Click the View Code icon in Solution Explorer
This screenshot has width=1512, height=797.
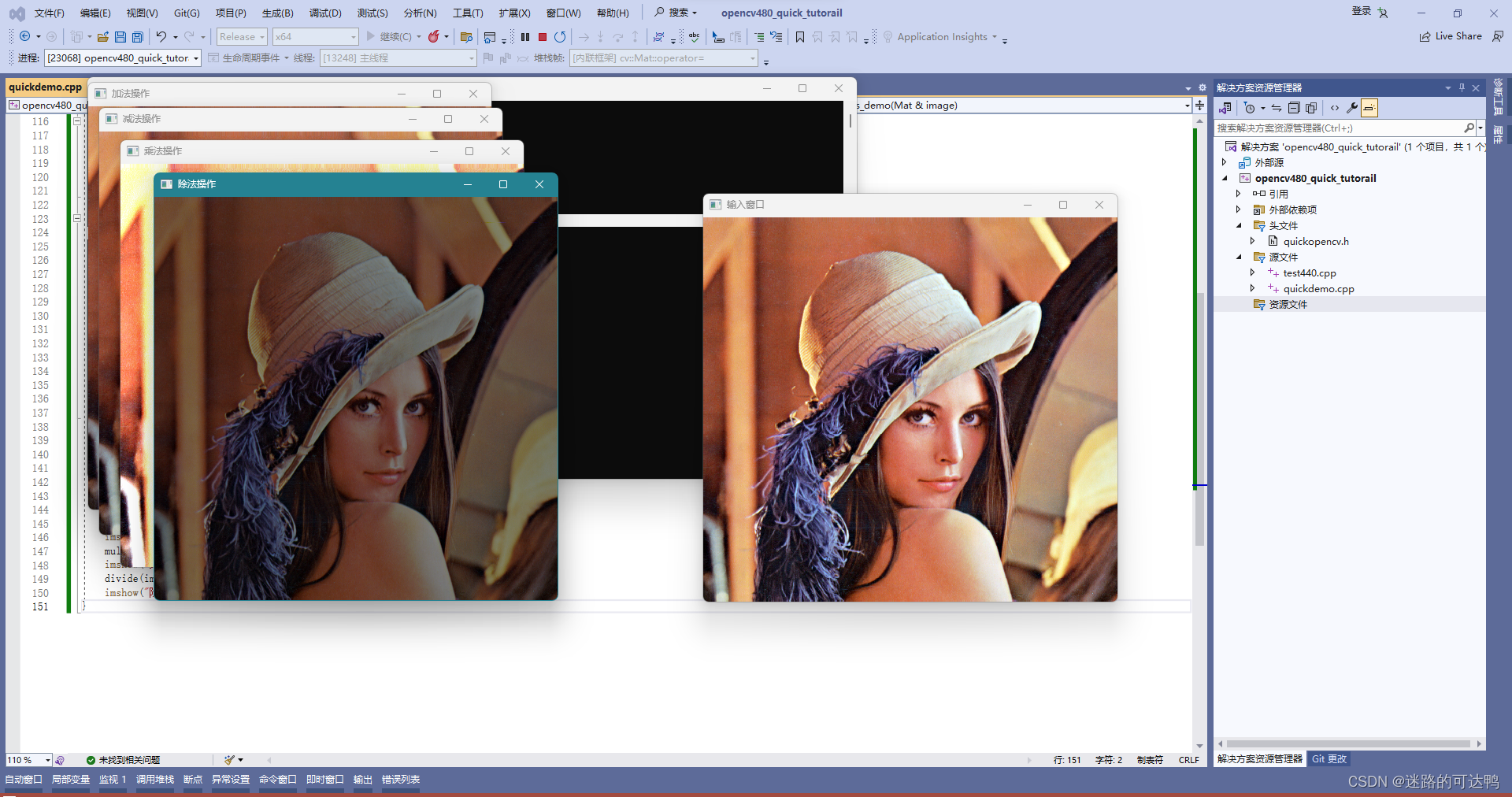[x=1335, y=108]
